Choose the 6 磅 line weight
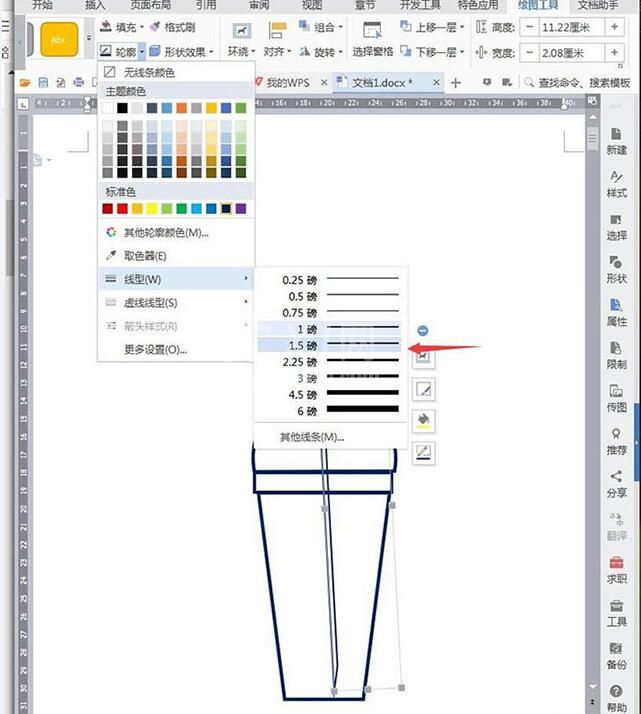The image size is (641, 714). 330,411
